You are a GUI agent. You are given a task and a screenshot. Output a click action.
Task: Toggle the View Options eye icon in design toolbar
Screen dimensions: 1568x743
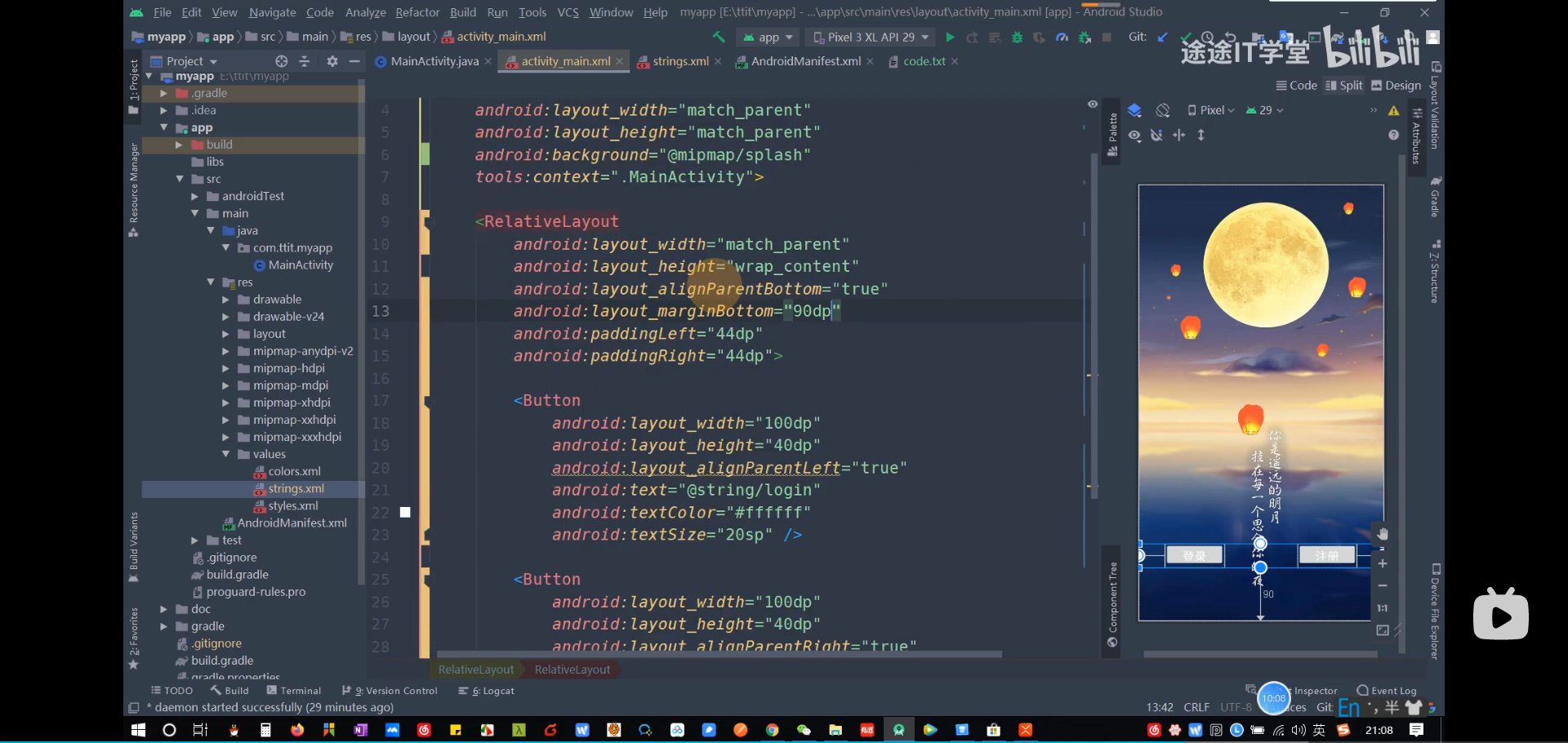point(1135,135)
